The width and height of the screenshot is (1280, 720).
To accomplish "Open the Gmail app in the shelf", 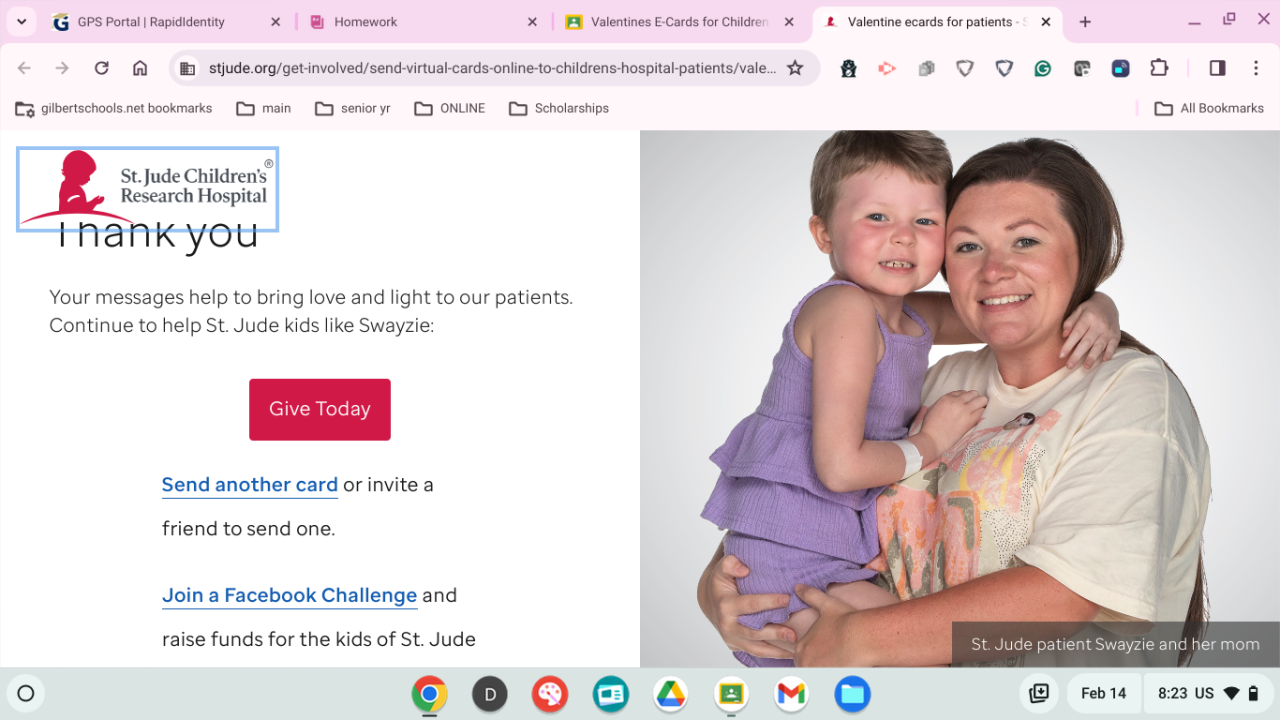I will click(x=791, y=693).
